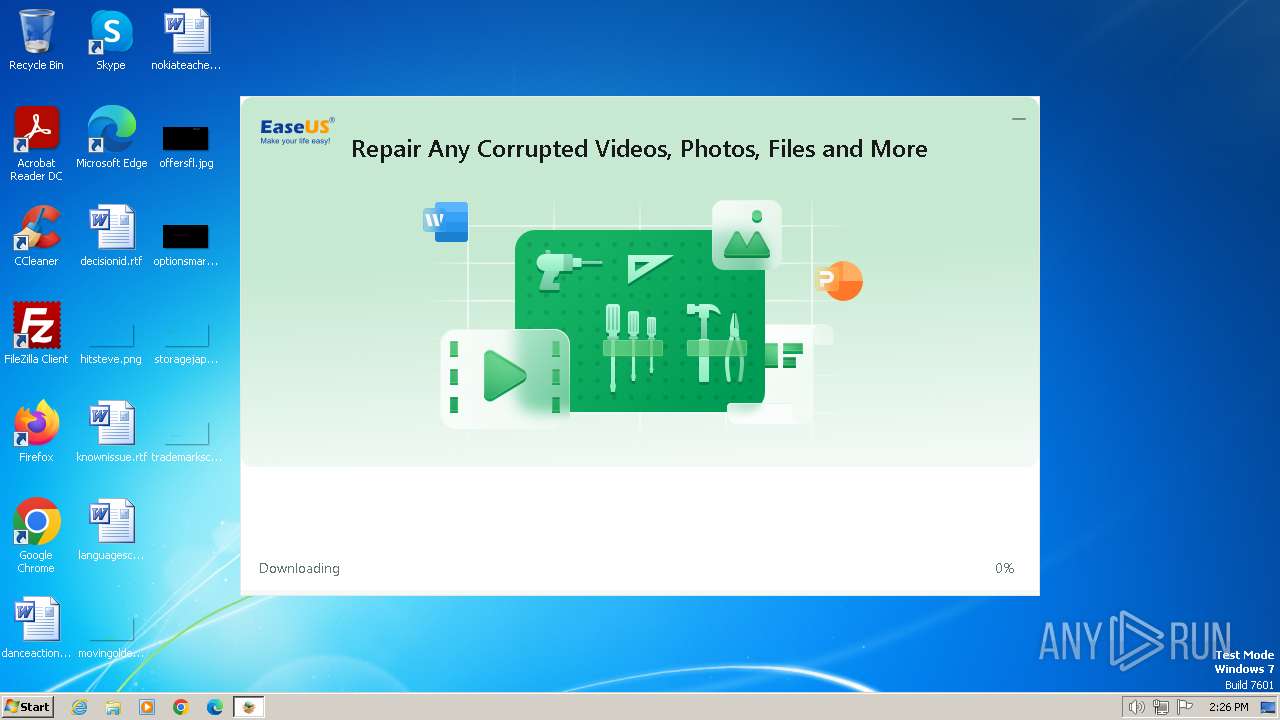The height and width of the screenshot is (720, 1280).
Task: Open Windows Media Player taskbar icon
Action: point(147,707)
